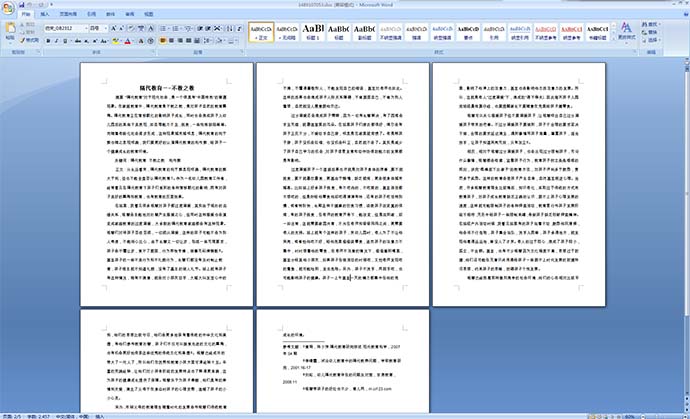Toggle bold formatting
Image resolution: width=690 pixels, height=419 pixels.
(x=48, y=41)
